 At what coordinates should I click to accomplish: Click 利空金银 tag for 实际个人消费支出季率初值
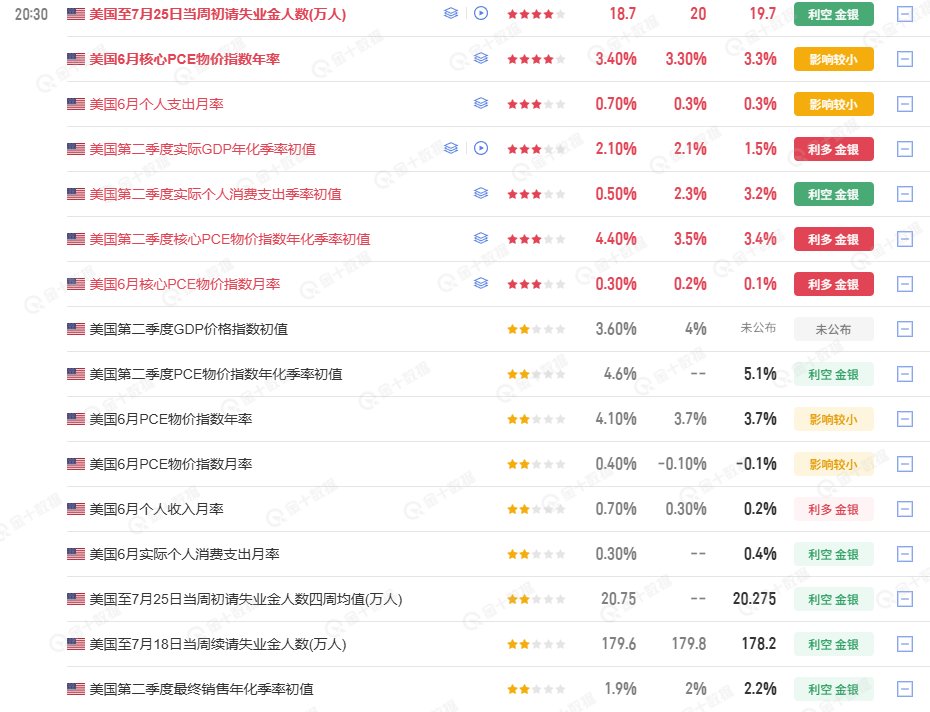[833, 195]
